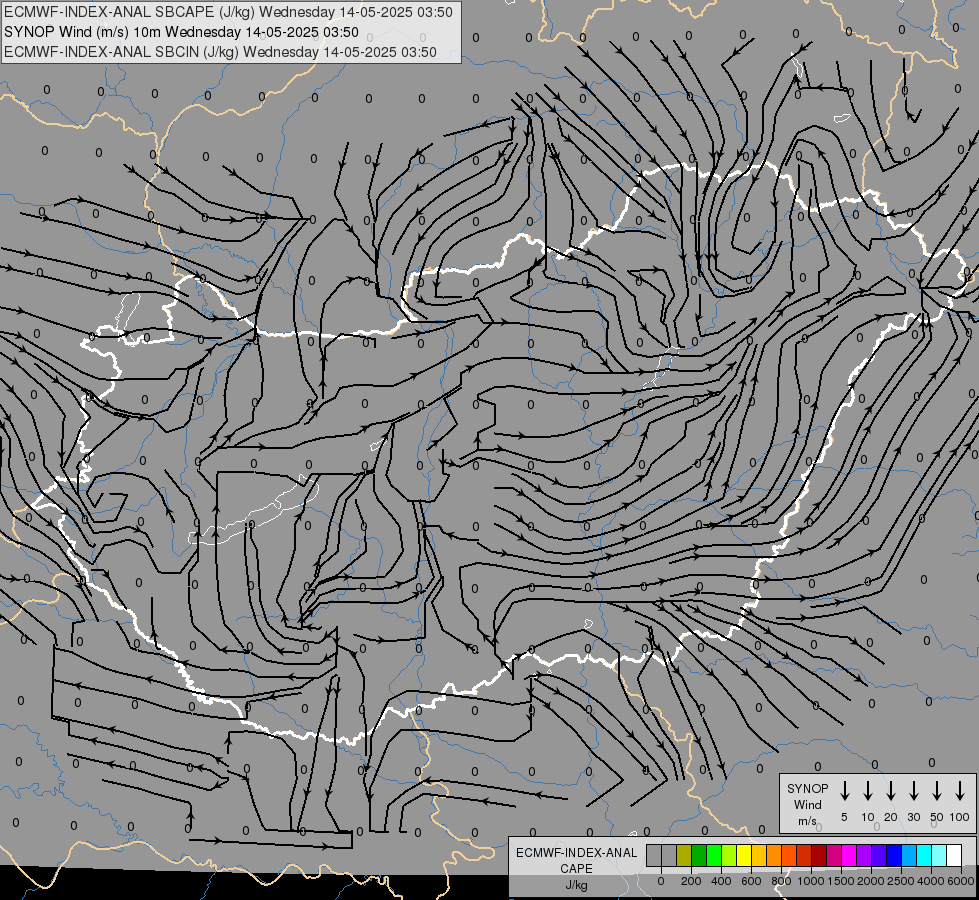
Task: Click the 800 tick label on color scale
Action: pos(781,881)
